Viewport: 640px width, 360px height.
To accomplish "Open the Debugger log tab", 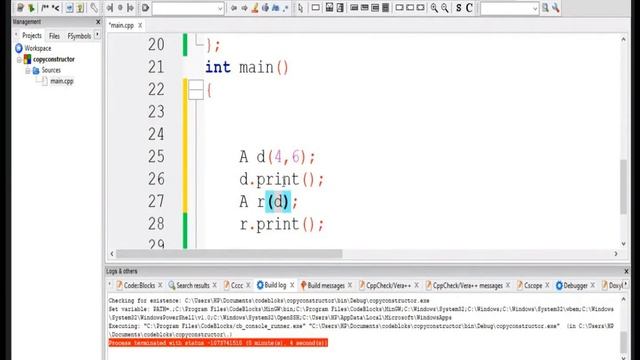I will 575,285.
